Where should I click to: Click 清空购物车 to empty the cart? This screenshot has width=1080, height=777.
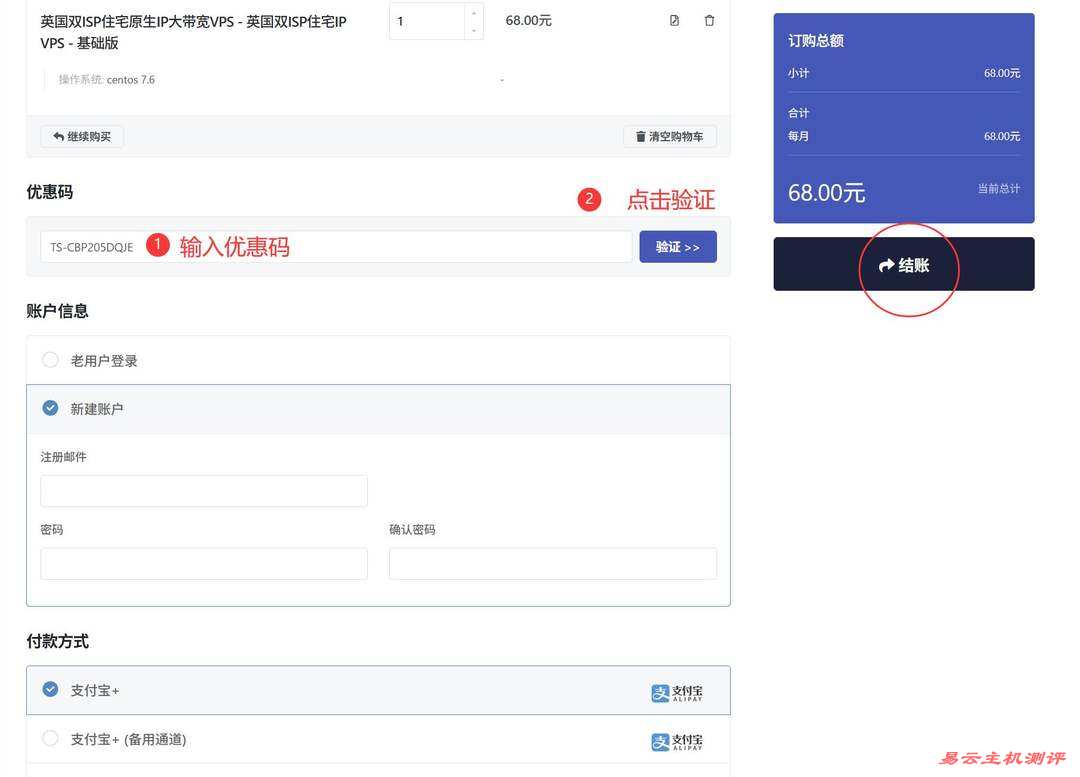pos(669,136)
